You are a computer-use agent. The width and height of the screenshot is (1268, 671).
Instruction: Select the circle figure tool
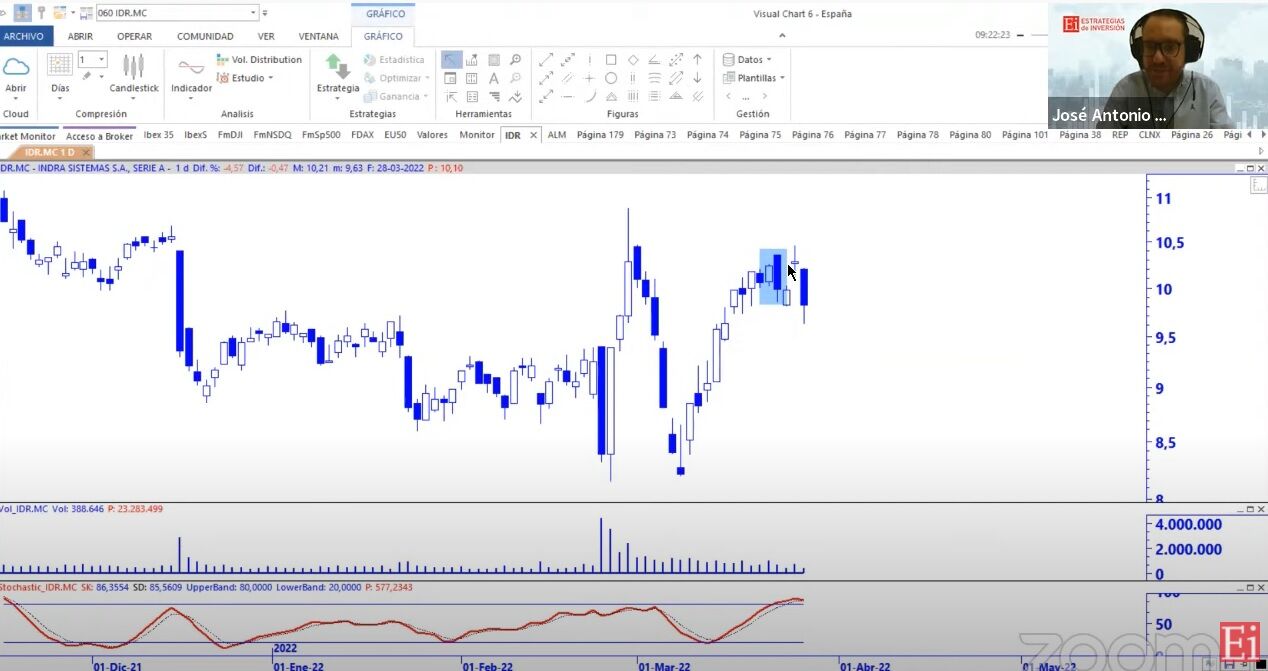point(611,78)
